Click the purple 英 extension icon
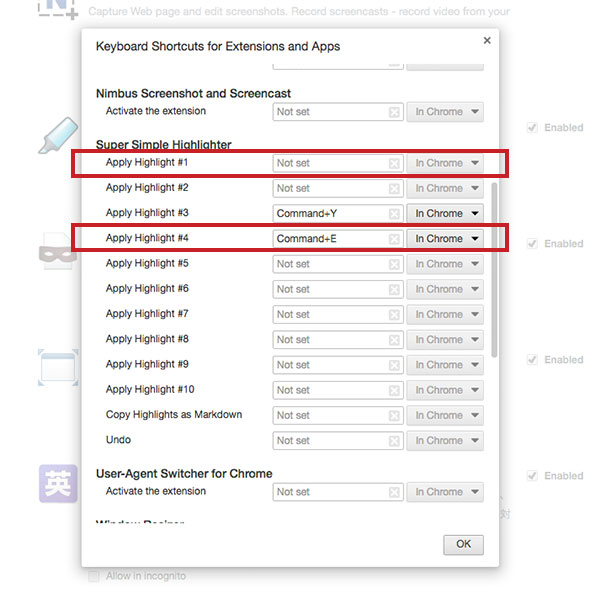 point(58,484)
